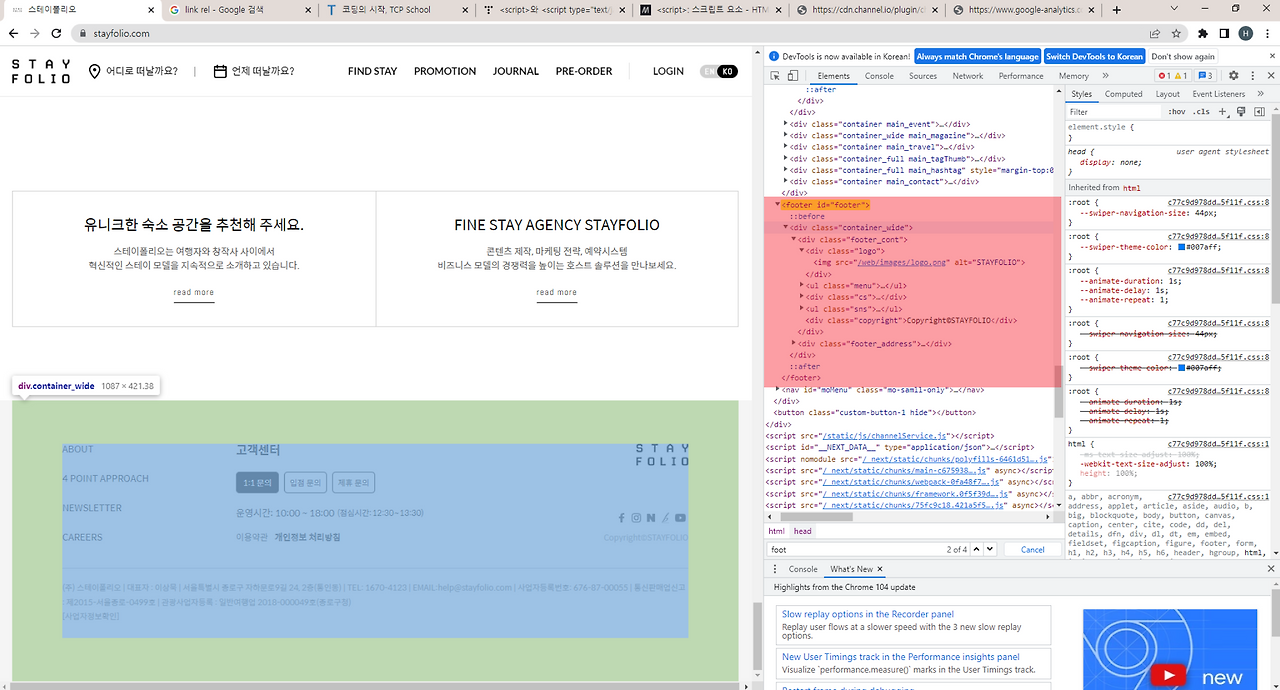This screenshot has width=1280, height=690.
Task: Expand the div container main_event node
Action: point(786,124)
